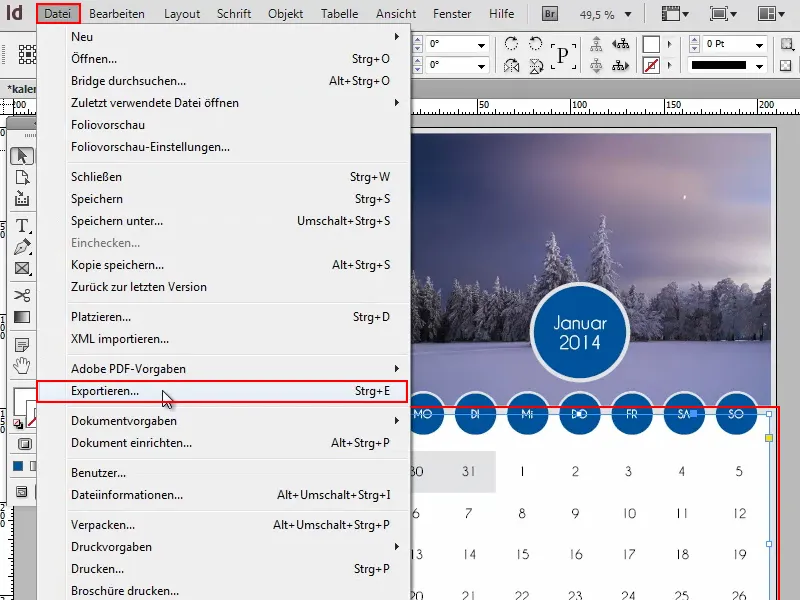Select the Gradient Swatch tool
This screenshot has width=800, height=600.
pos(22,317)
